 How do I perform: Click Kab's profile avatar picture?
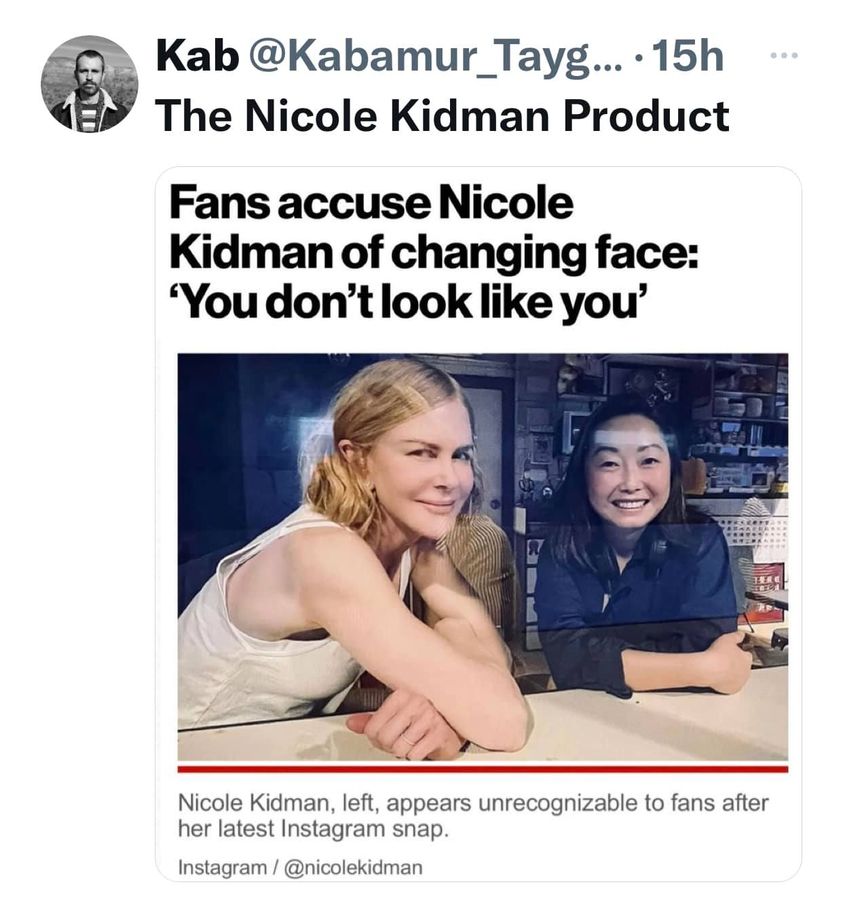(89, 83)
